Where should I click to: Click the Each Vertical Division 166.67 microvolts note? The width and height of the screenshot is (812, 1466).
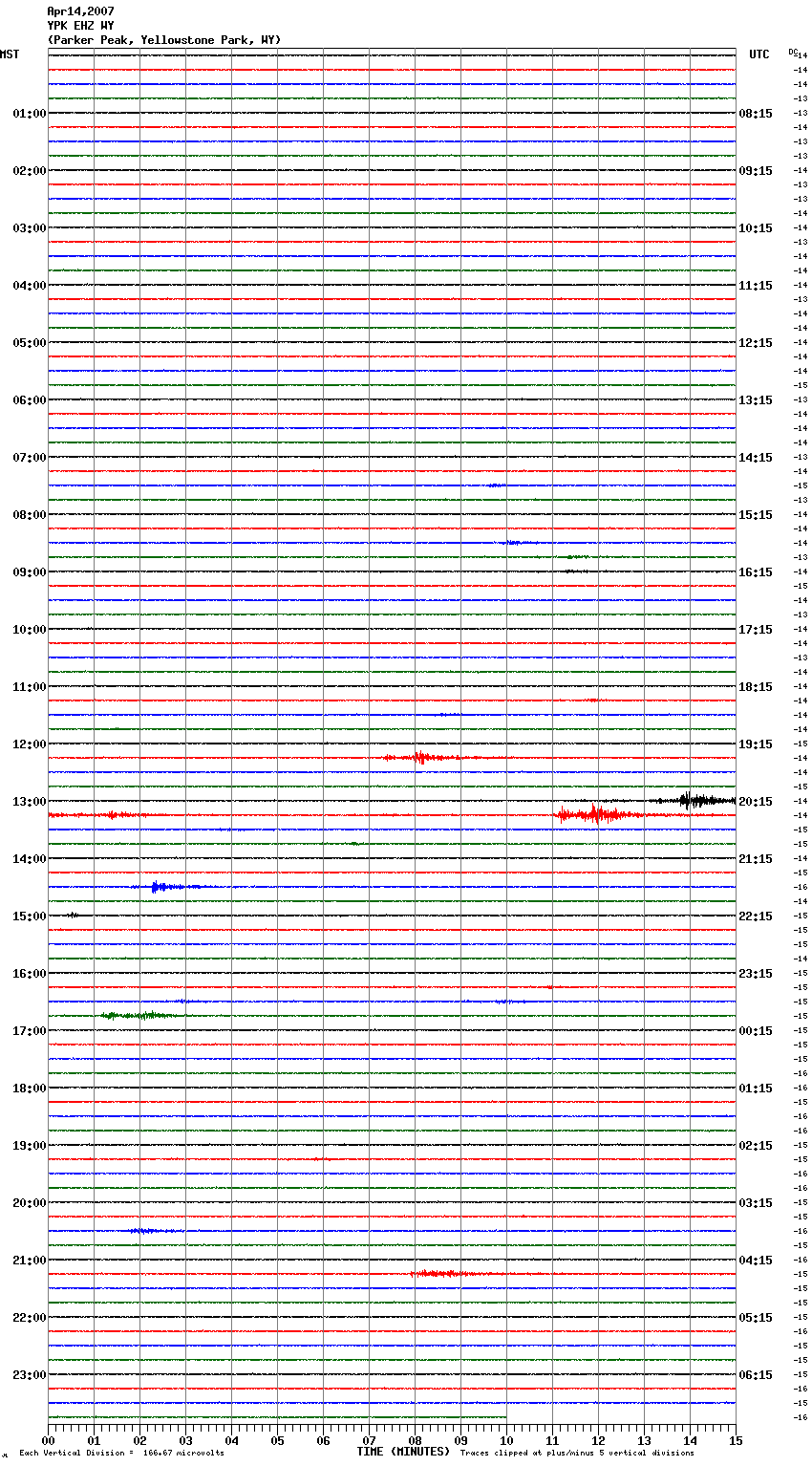click(121, 1453)
